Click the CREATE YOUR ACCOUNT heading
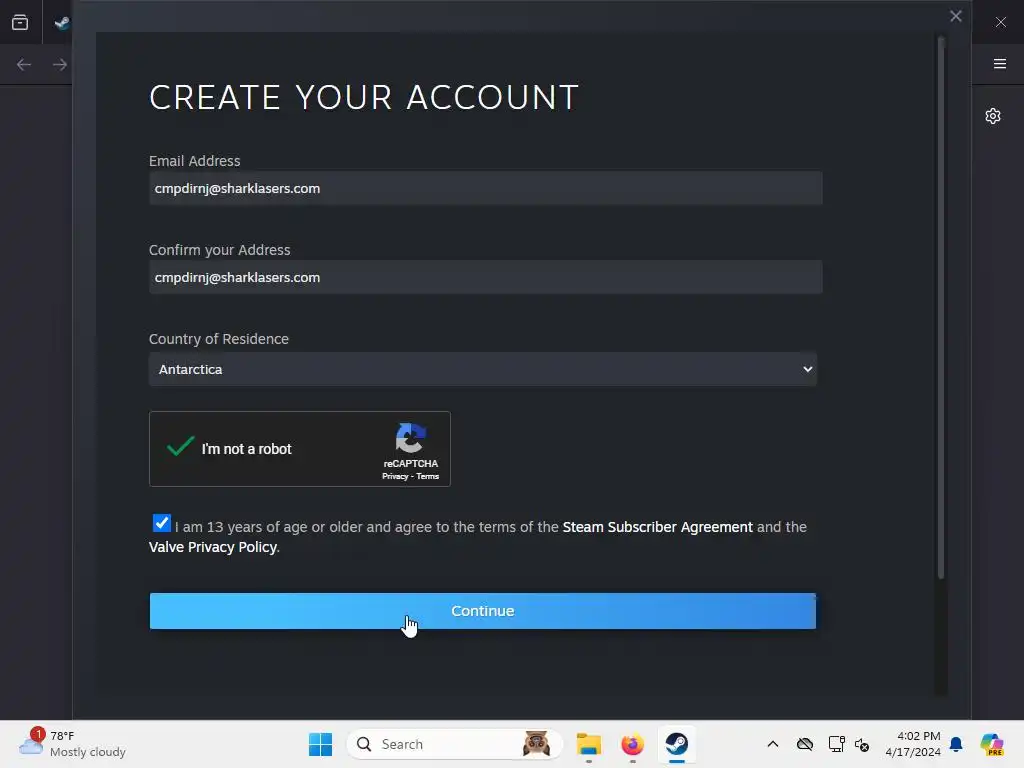 (x=364, y=97)
